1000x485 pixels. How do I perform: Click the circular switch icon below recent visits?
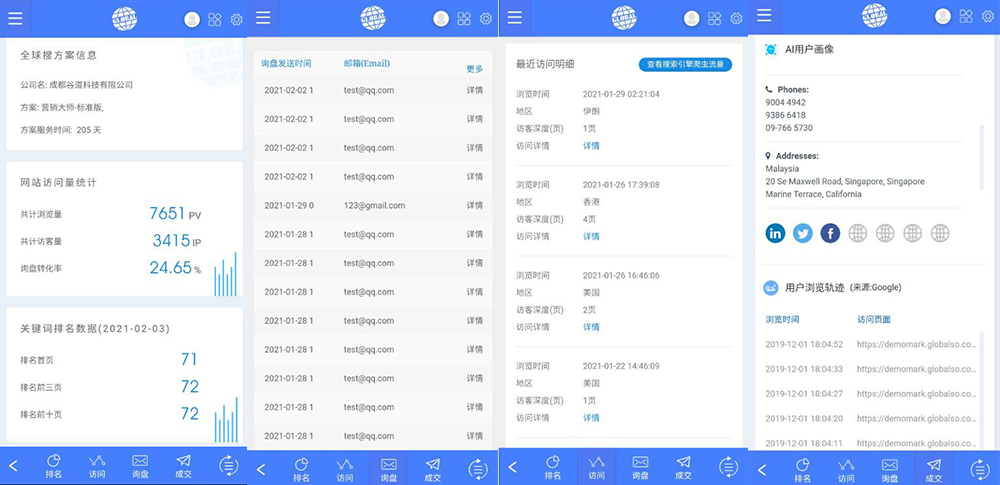(727, 466)
